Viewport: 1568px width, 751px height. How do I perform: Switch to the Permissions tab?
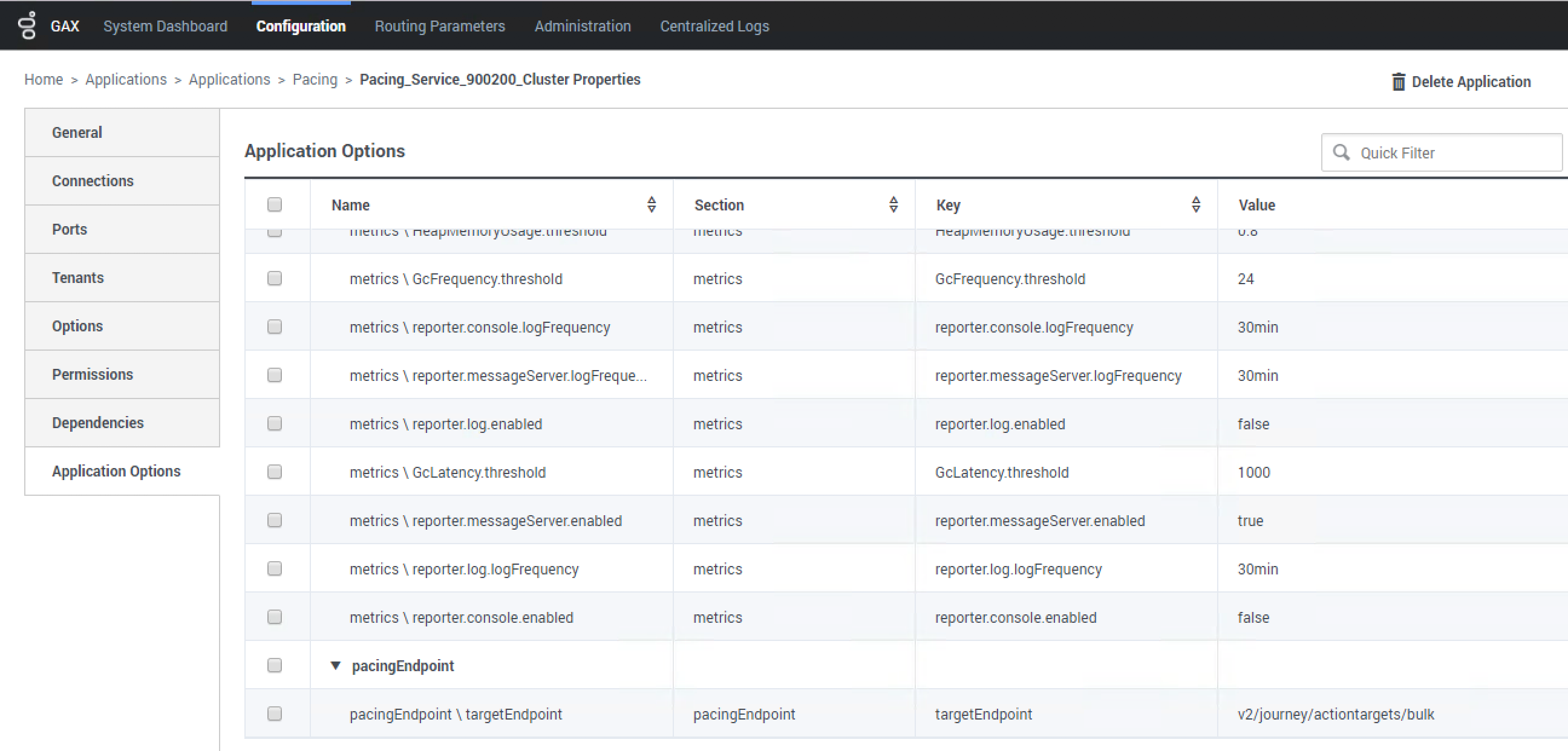(x=122, y=374)
